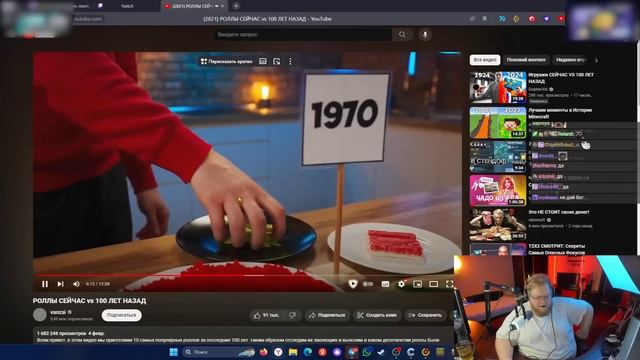The width and height of the screenshot is (640, 360).
Task: Open the three-dot menu over the video
Action: click(290, 61)
